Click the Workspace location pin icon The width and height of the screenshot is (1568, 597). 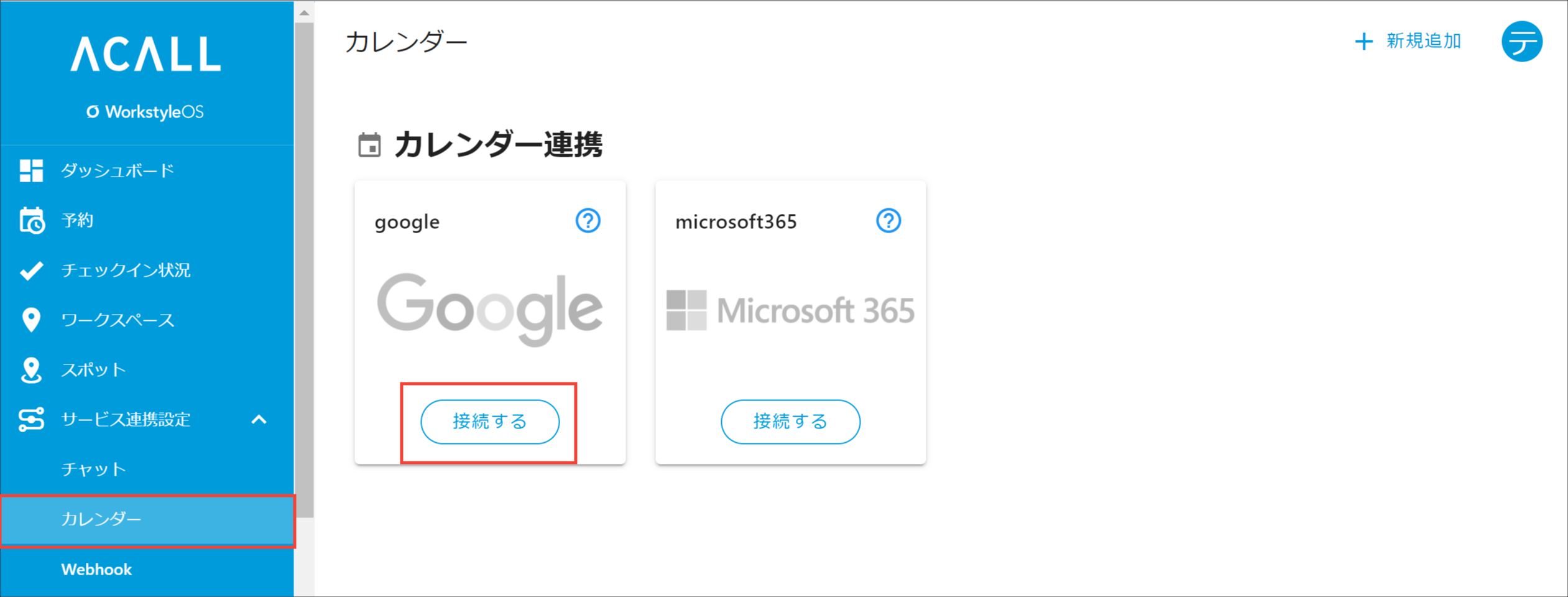(31, 320)
